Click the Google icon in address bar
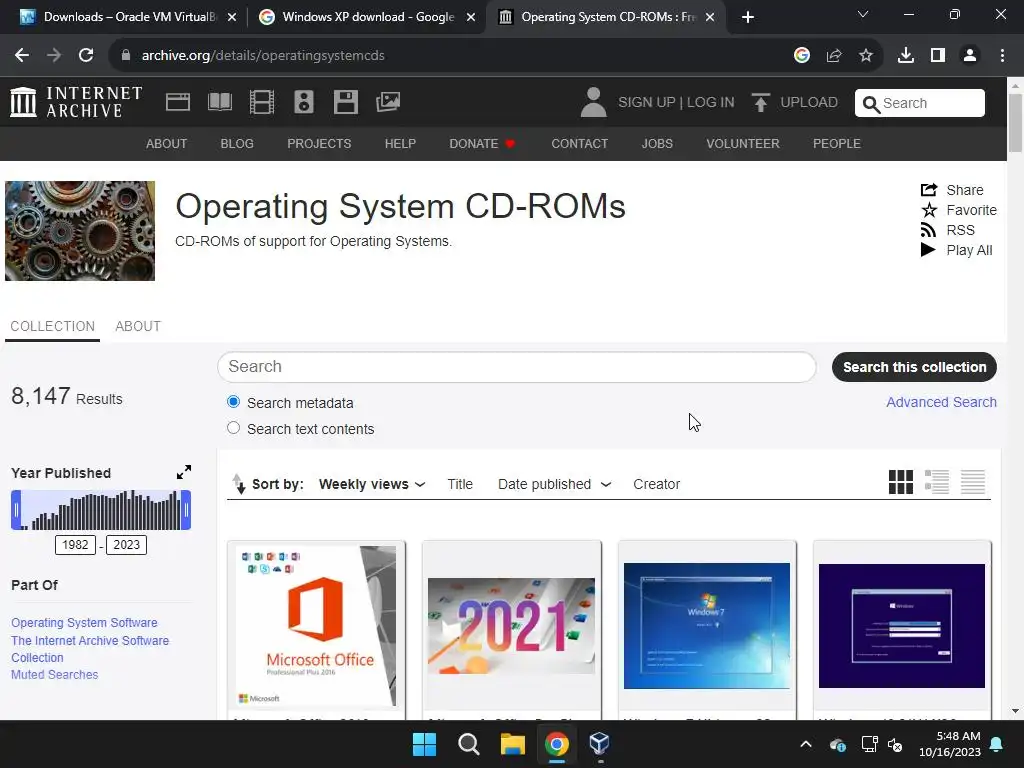The height and width of the screenshot is (768, 1024). coord(802,56)
